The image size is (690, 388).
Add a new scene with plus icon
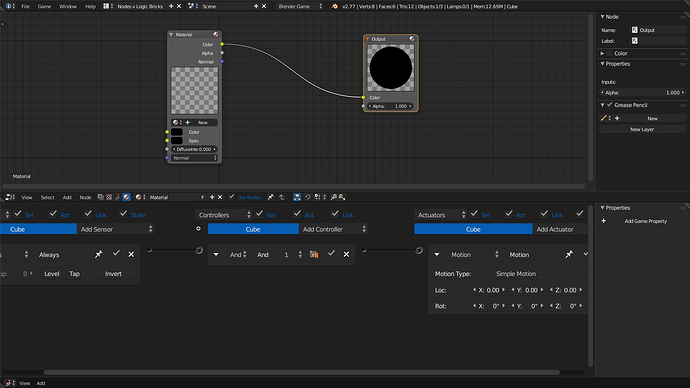coord(256,6)
